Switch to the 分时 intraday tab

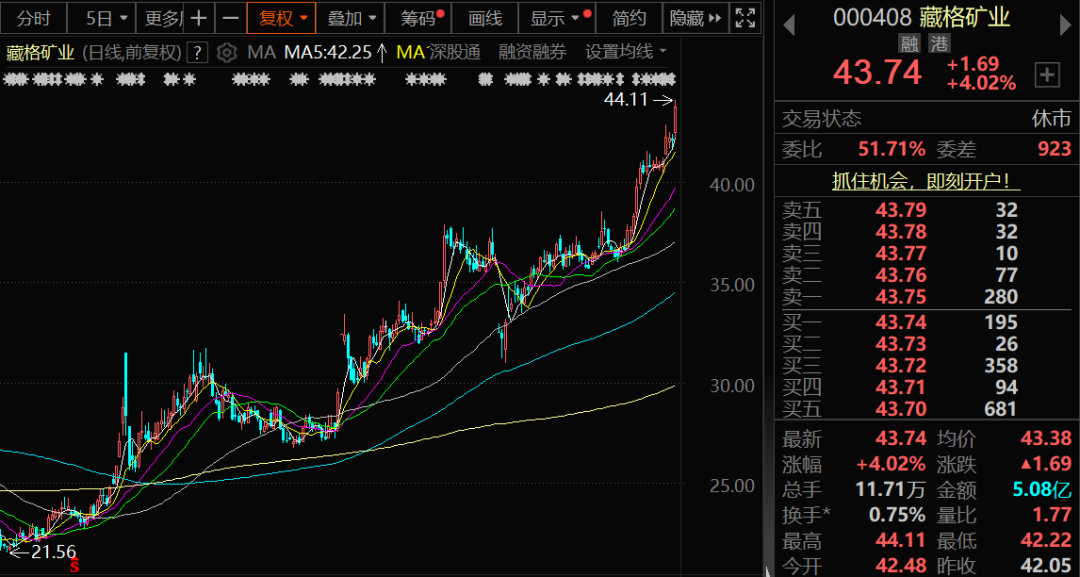(x=34, y=18)
